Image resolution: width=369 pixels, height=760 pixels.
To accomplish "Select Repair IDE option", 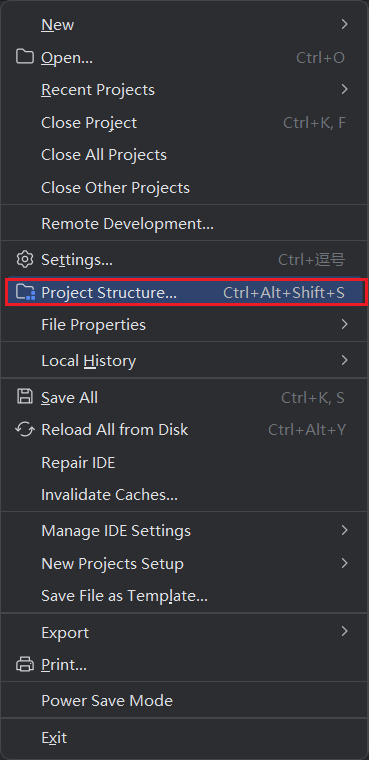I will tap(184, 462).
